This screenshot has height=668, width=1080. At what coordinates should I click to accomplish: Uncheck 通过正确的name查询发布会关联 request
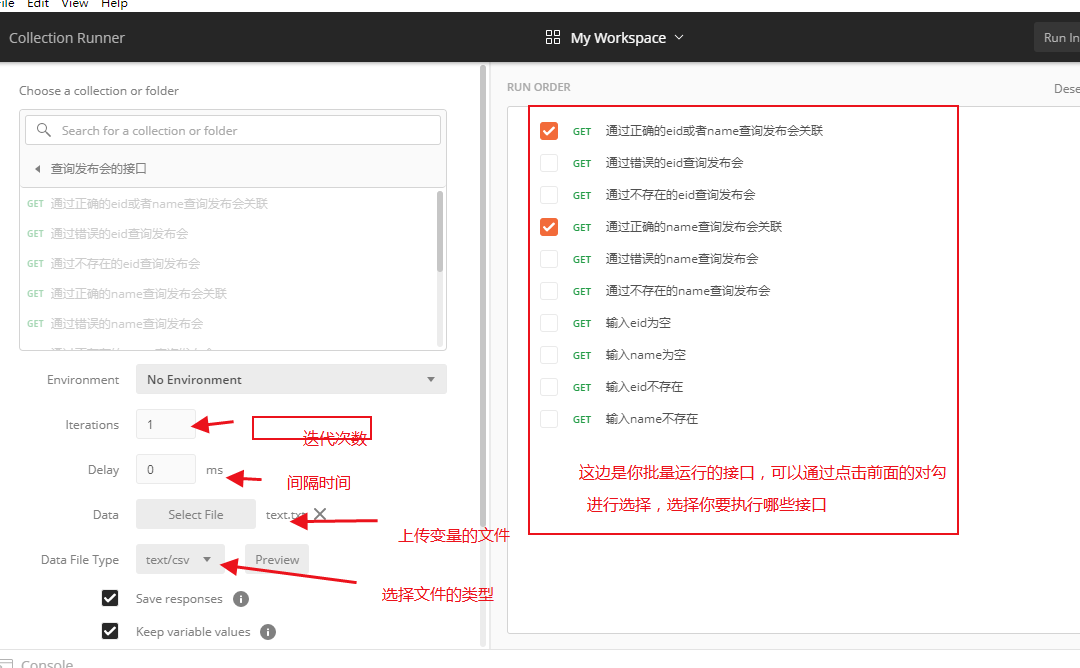[x=549, y=227]
